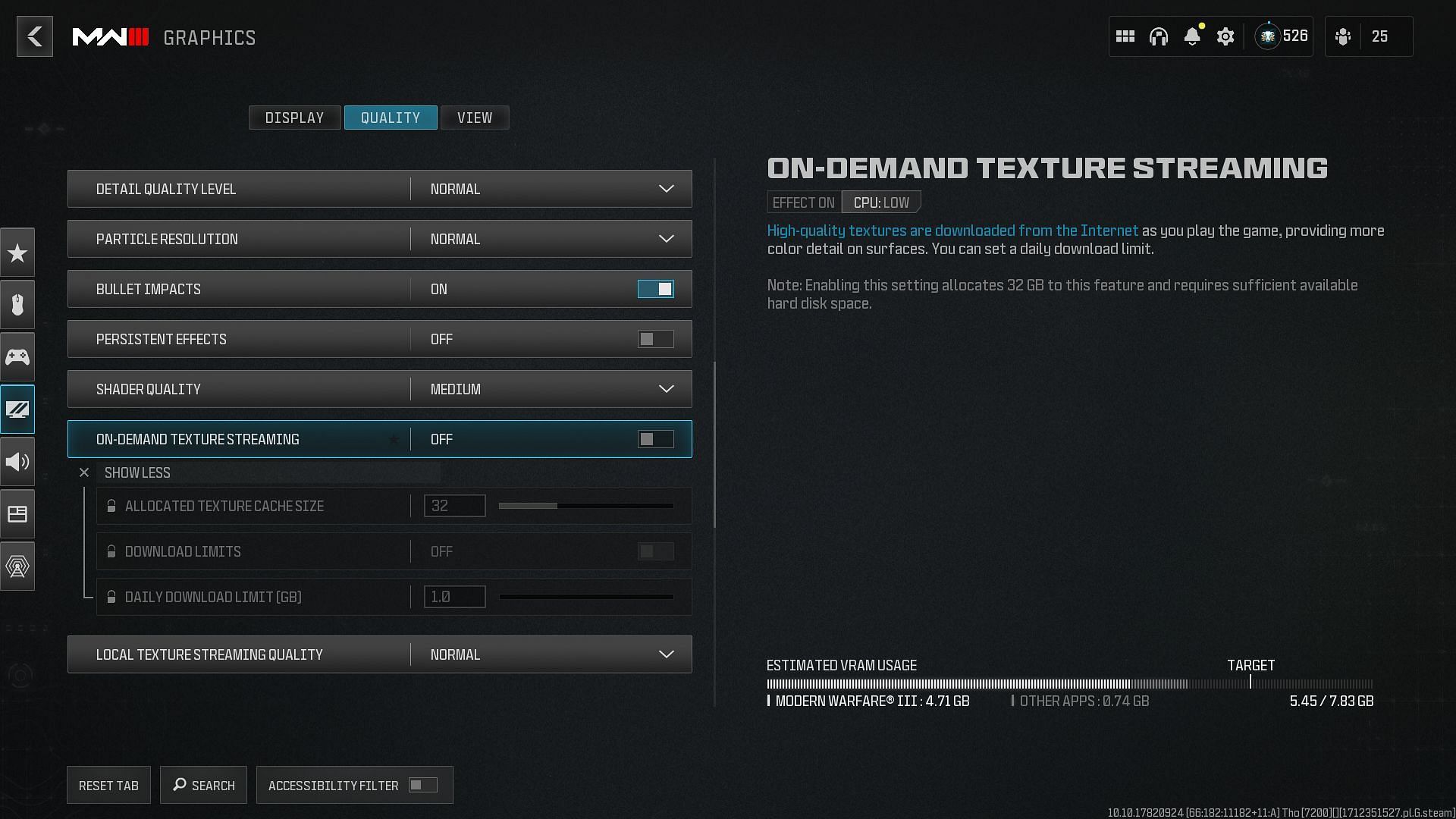Enable On-Demand Texture Streaming toggle
Image resolution: width=1456 pixels, height=819 pixels.
655,439
